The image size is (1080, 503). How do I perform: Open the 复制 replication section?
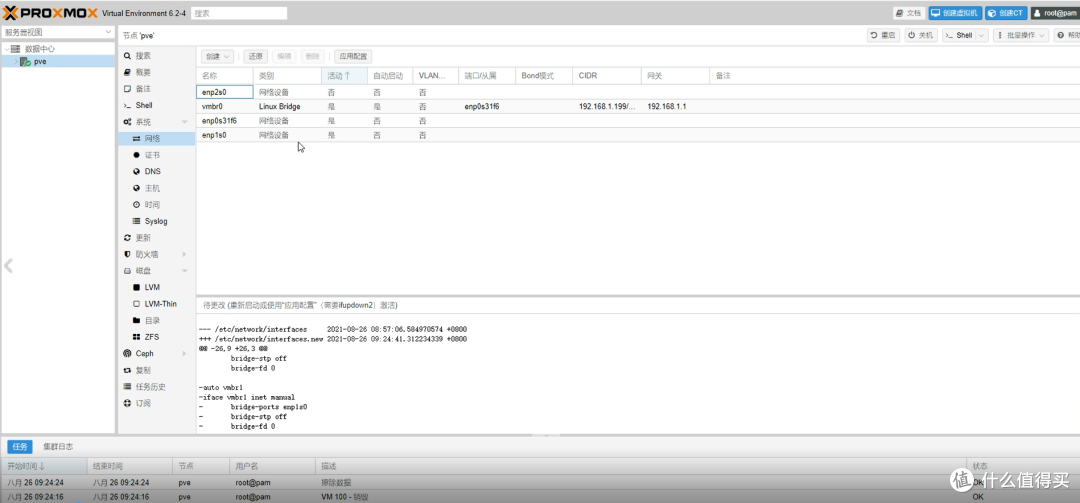[143, 370]
